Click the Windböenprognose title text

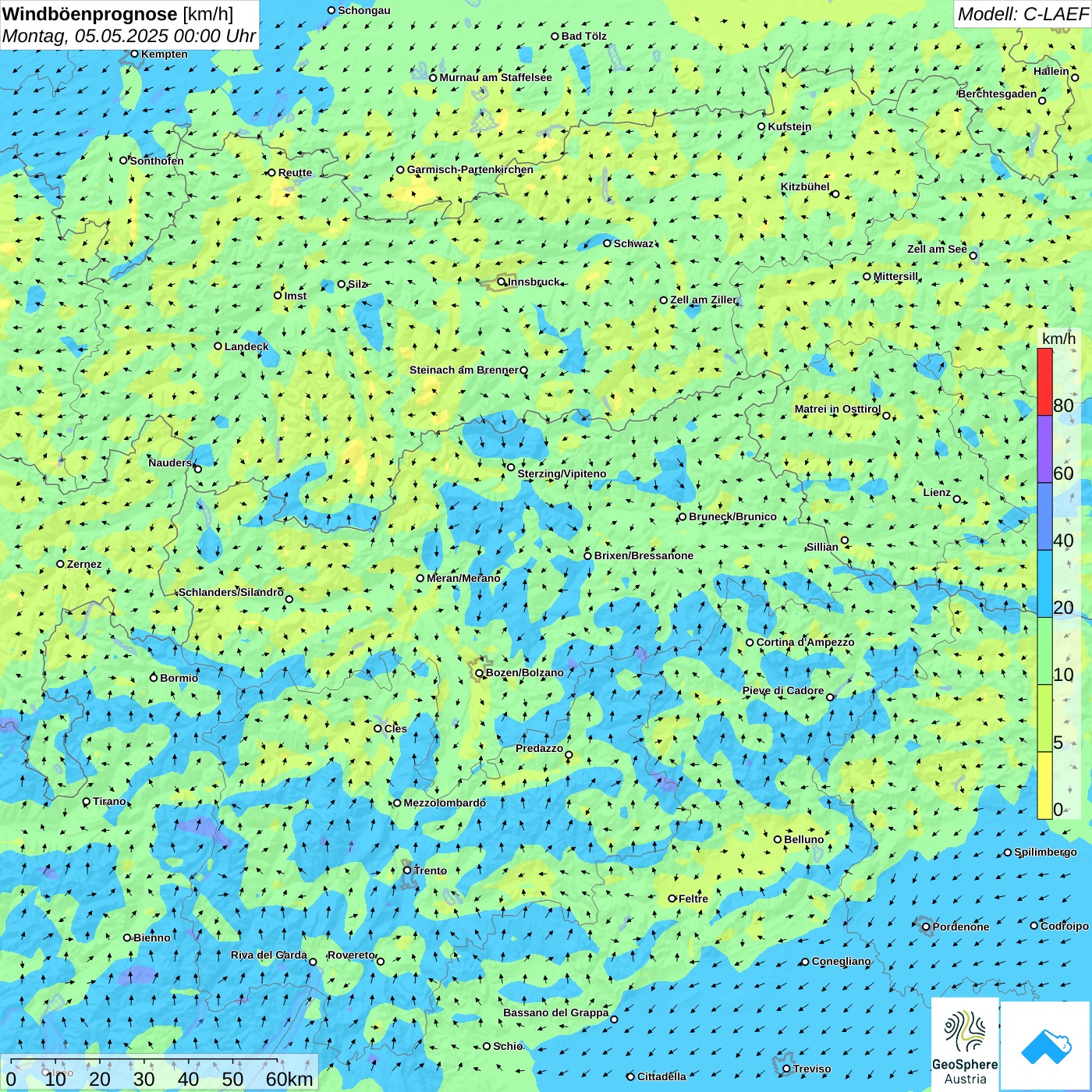90,14
